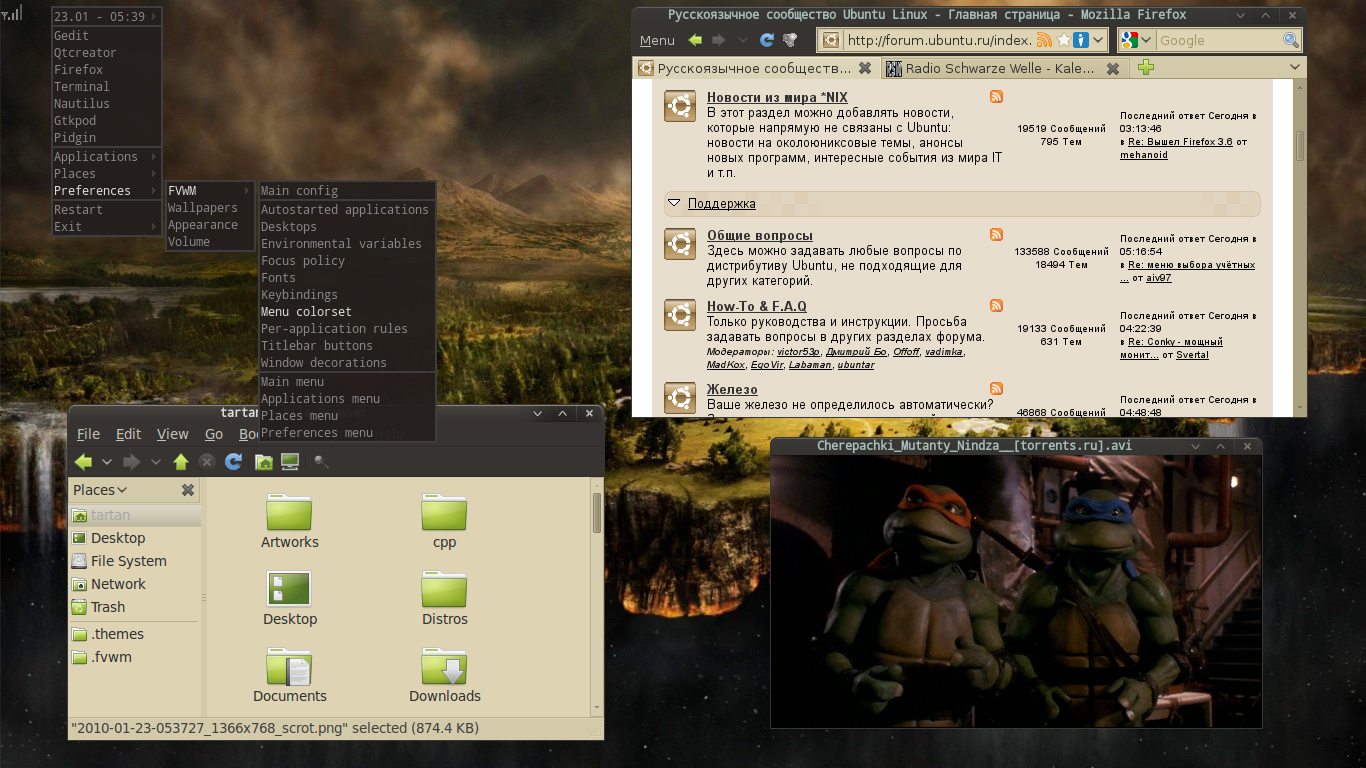Open Re: Вышел Firefox 3.6 link
1366x768 pixels.
(x=1180, y=142)
